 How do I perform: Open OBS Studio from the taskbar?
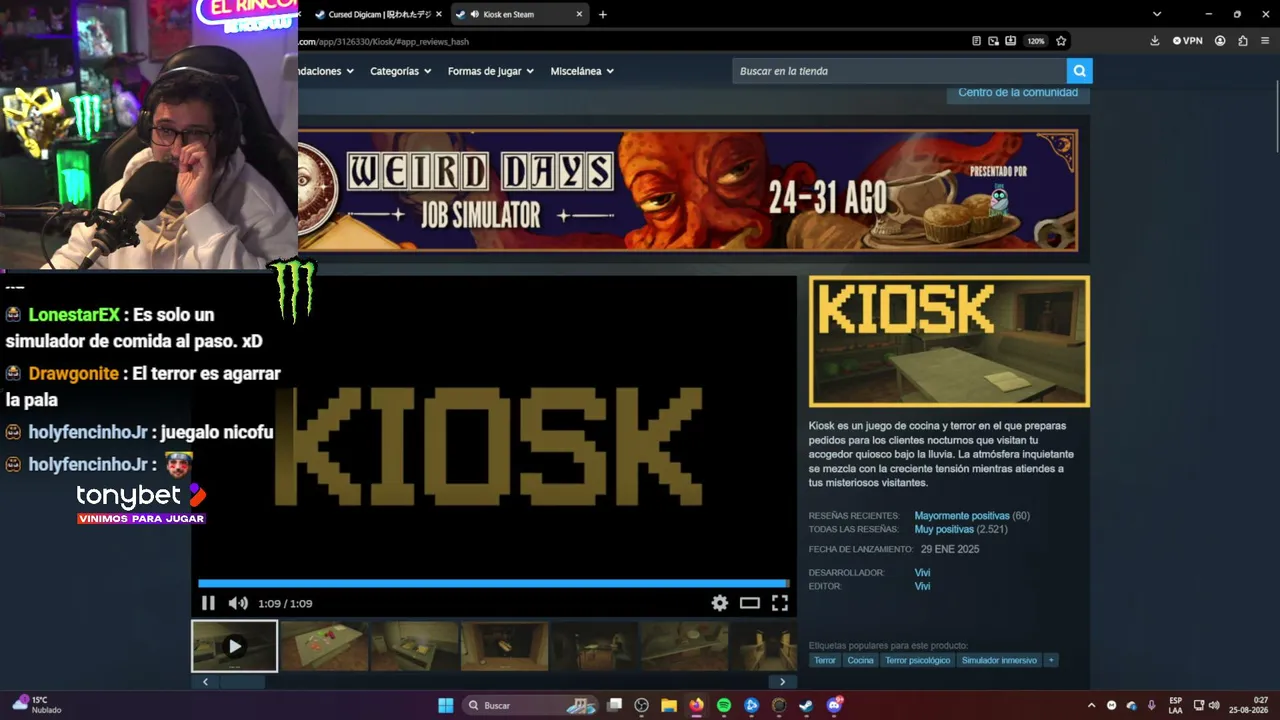point(642,705)
